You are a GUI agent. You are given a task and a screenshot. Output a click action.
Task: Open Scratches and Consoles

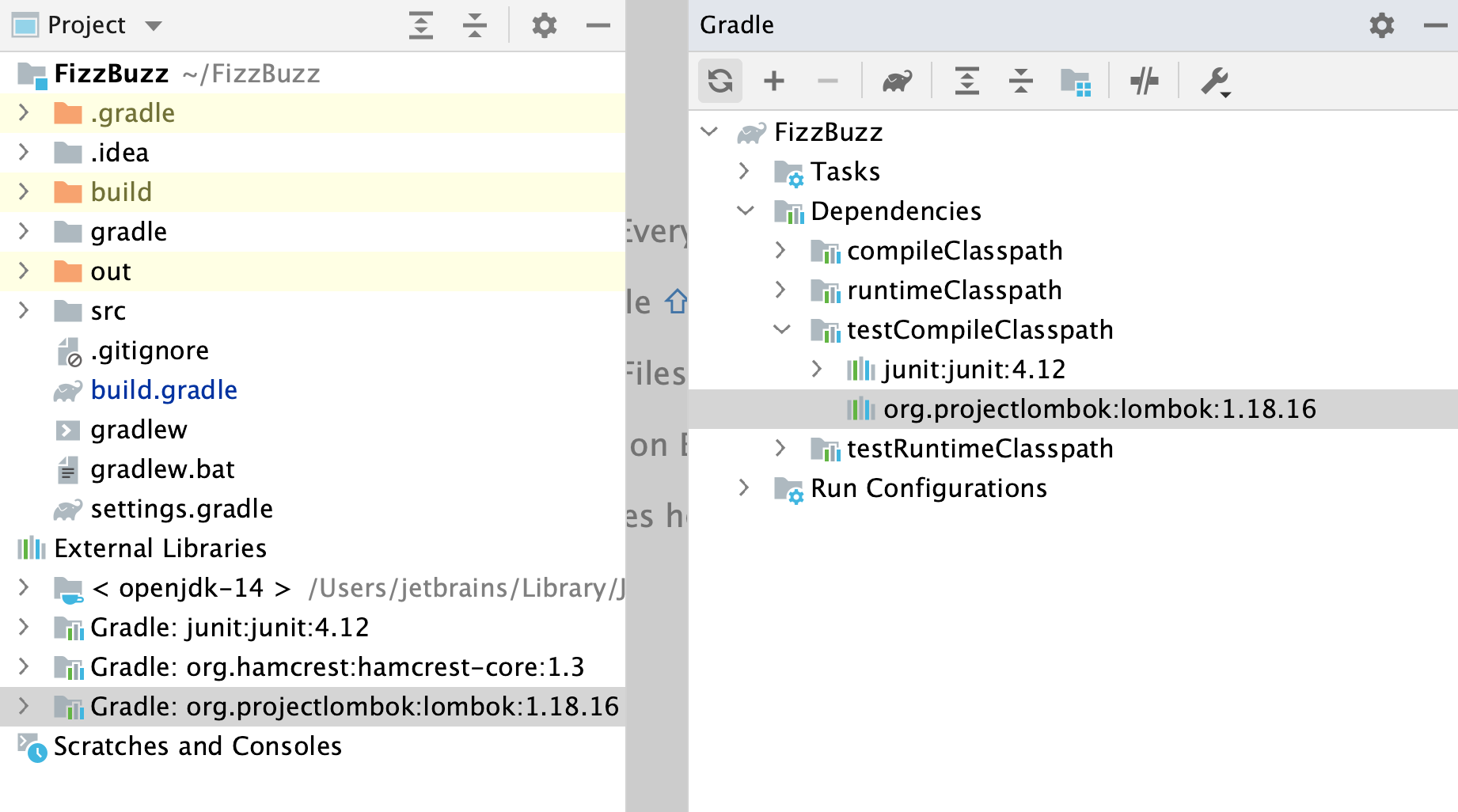(197, 746)
